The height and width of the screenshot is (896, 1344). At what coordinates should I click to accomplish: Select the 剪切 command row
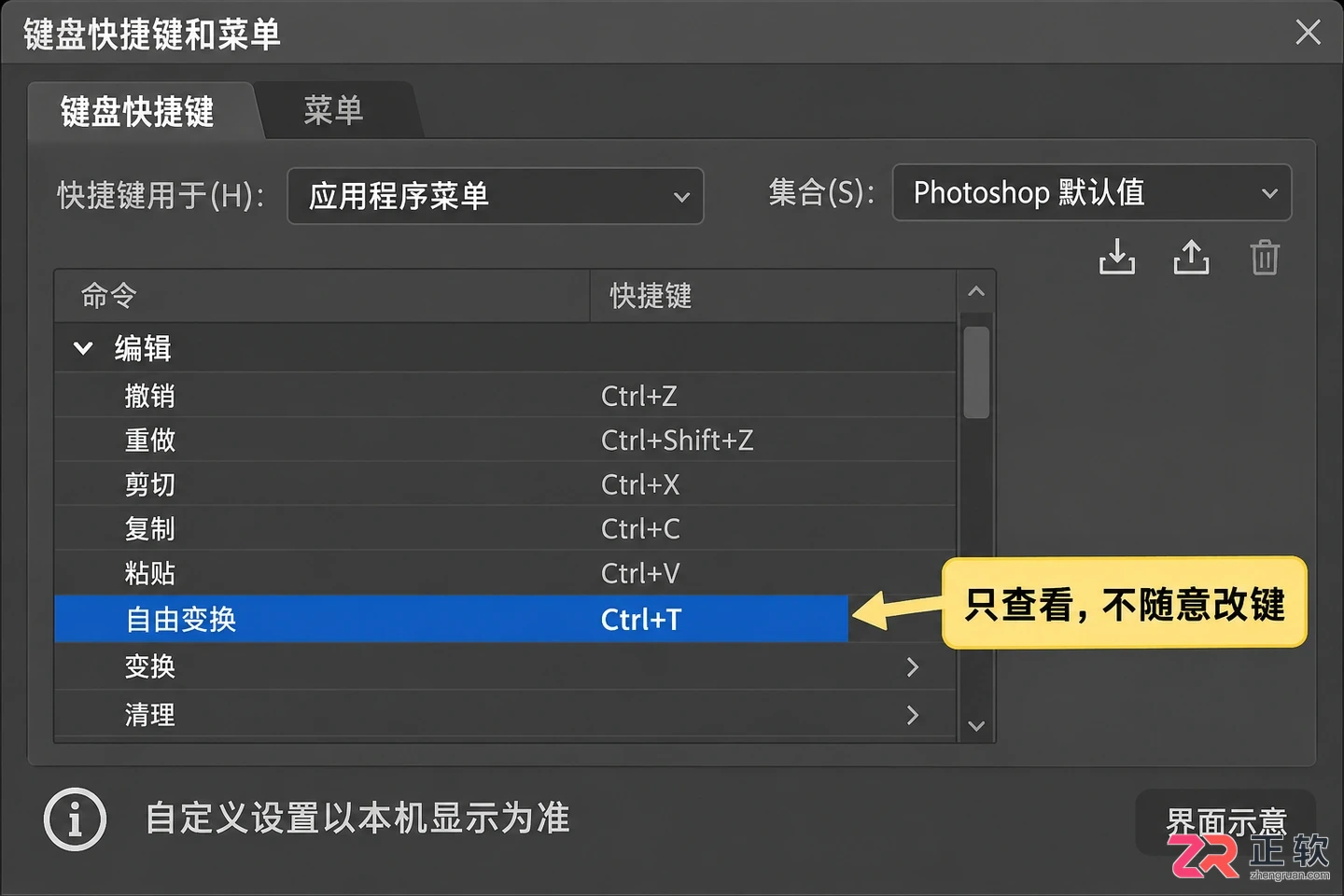(x=505, y=484)
